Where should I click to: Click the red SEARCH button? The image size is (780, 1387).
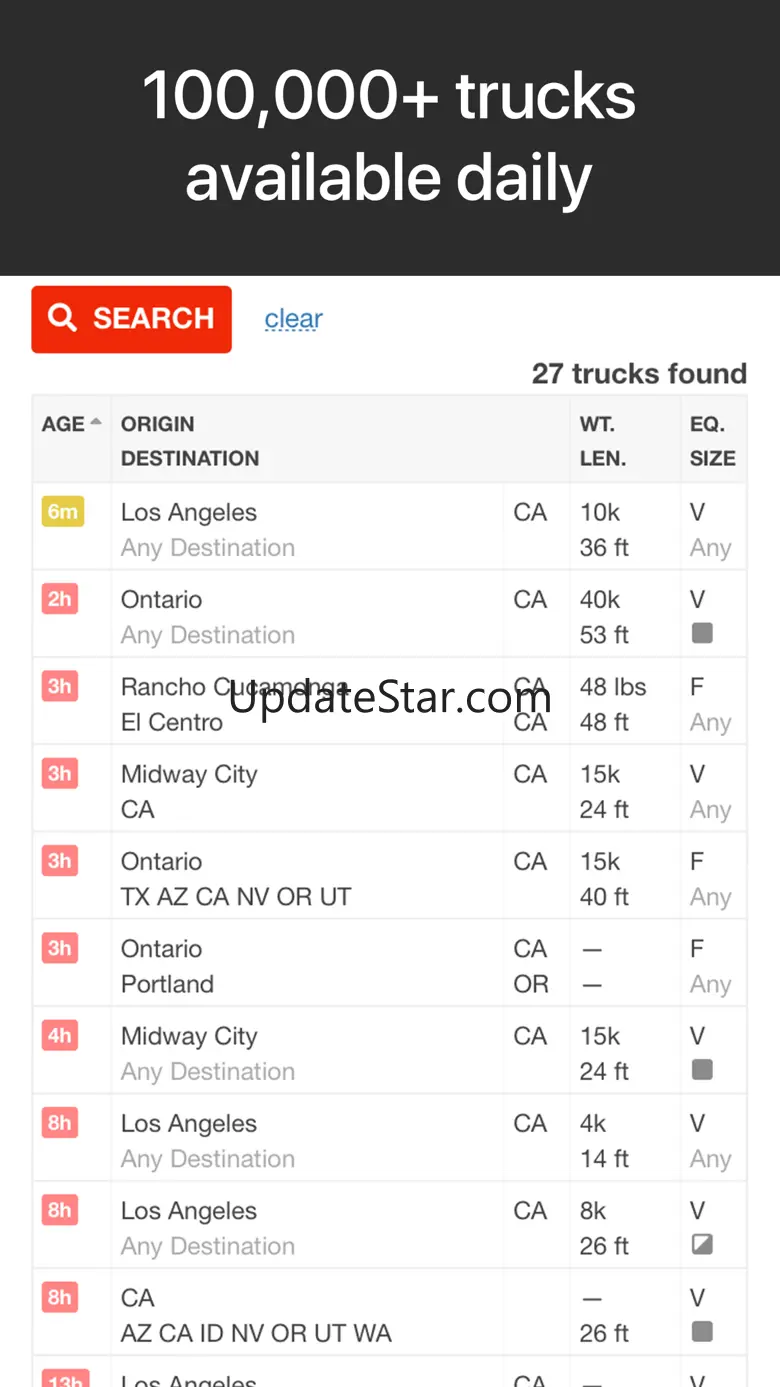pyautogui.click(x=131, y=319)
